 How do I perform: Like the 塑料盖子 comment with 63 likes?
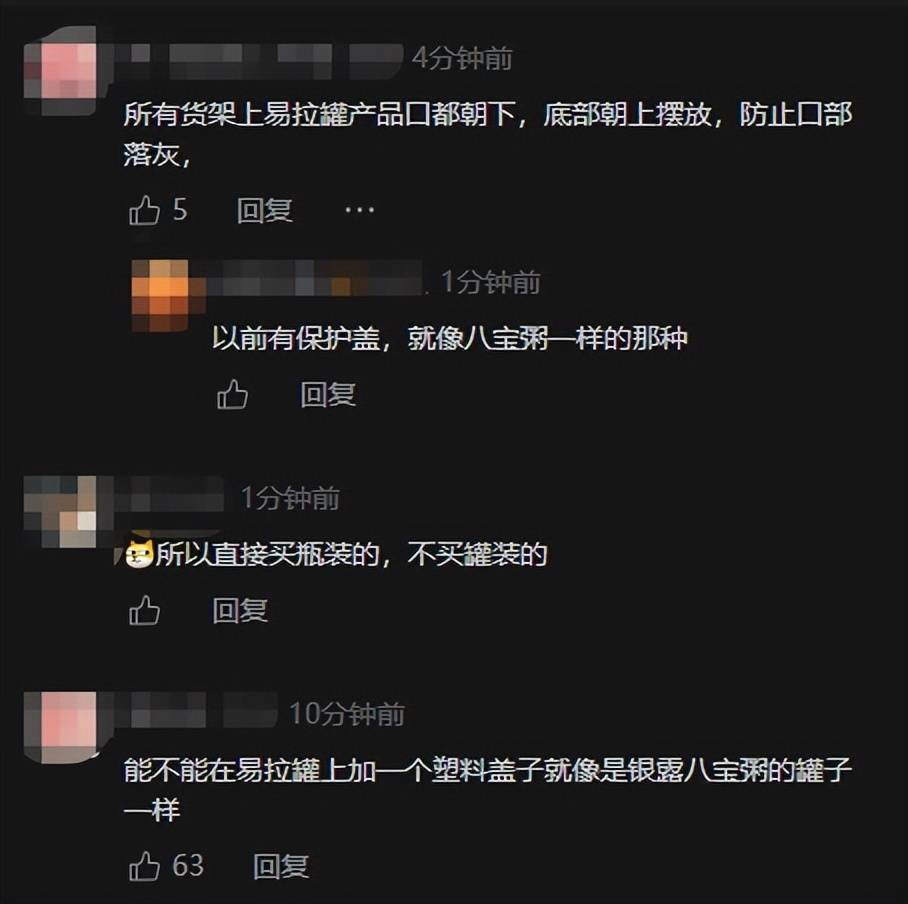[x=144, y=866]
